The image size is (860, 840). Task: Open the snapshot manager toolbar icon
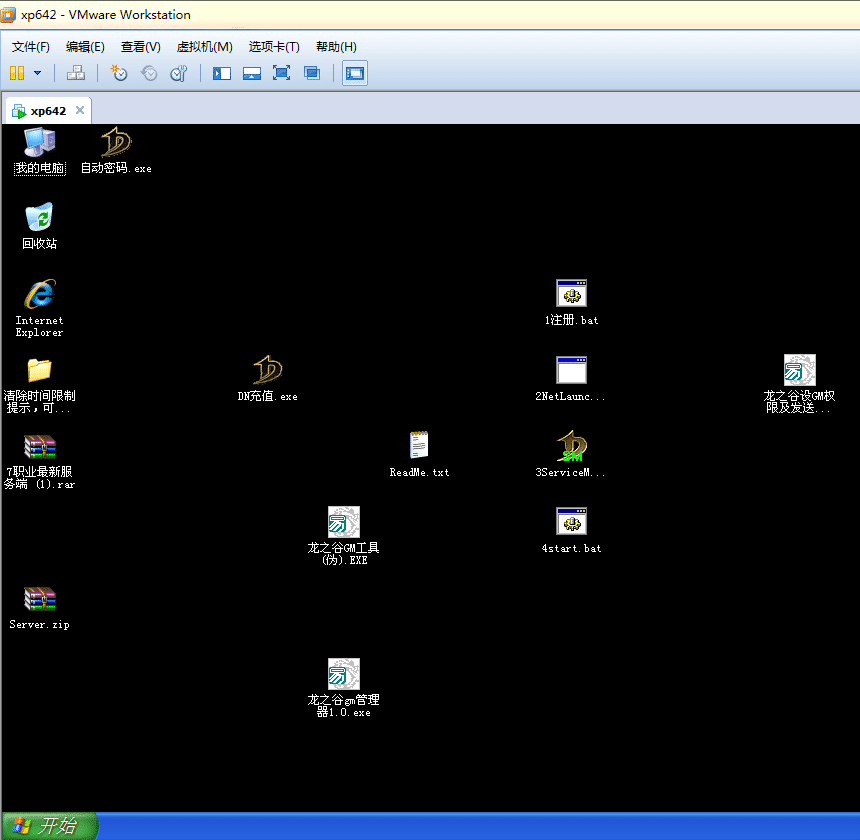point(179,73)
